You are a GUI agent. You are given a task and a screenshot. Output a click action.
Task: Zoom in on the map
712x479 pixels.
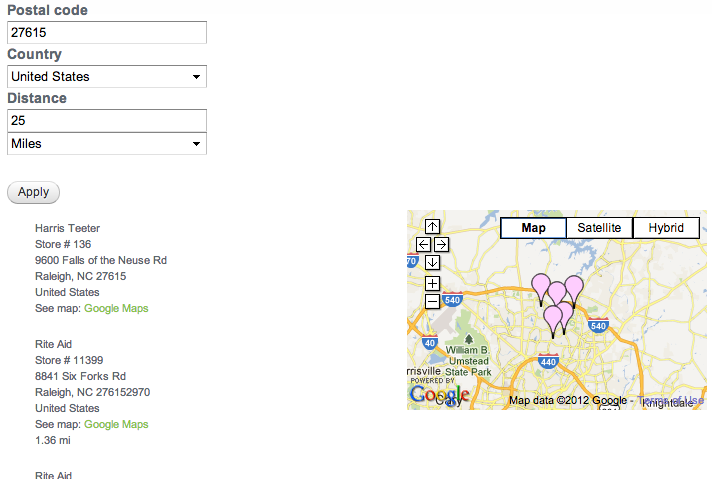click(x=432, y=283)
